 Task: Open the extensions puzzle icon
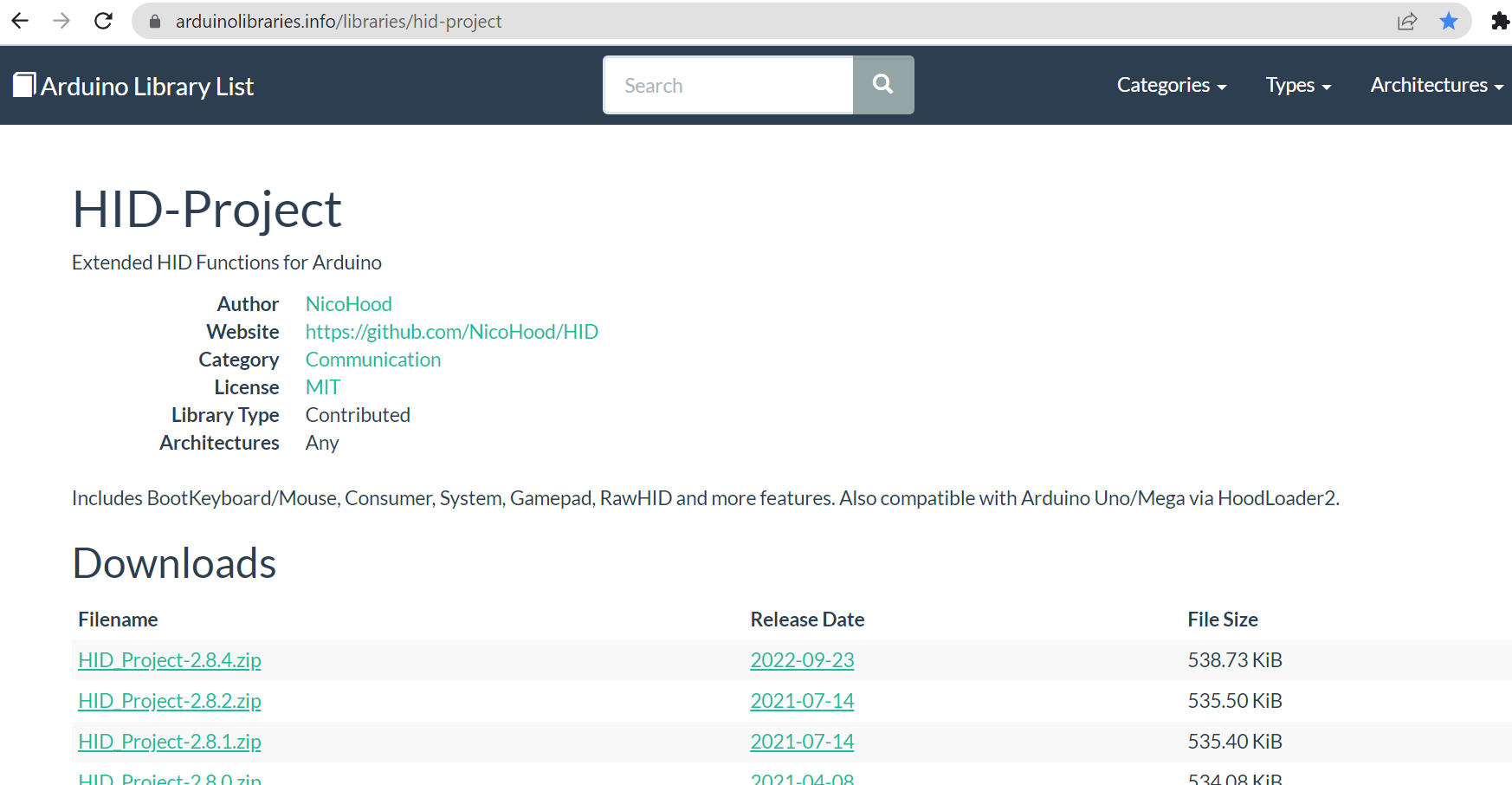[1500, 21]
